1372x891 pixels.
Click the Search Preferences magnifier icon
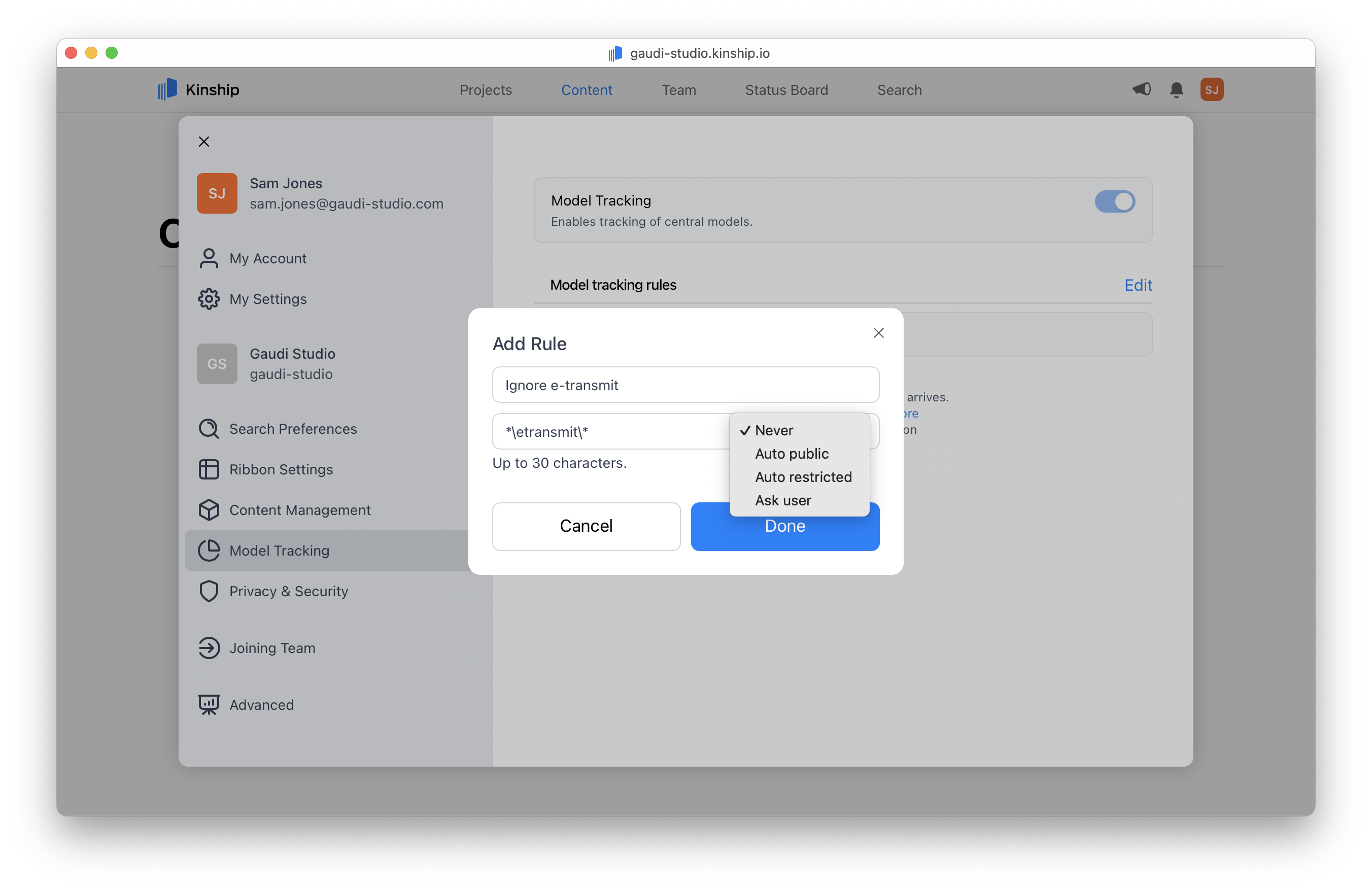click(x=209, y=429)
